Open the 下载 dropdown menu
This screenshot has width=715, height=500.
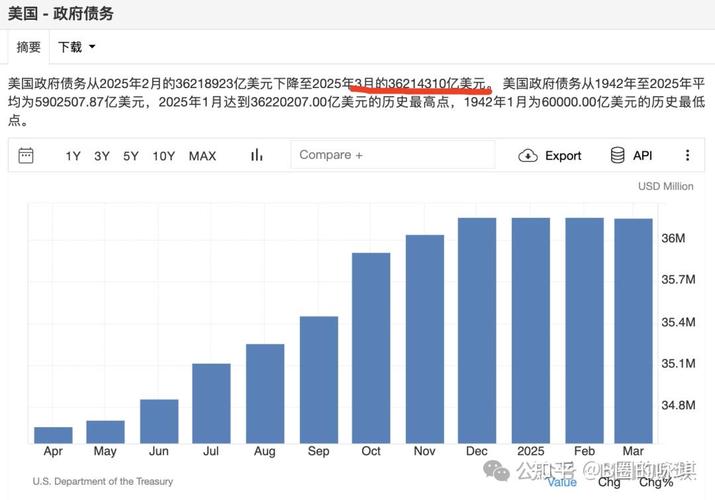click(77, 47)
